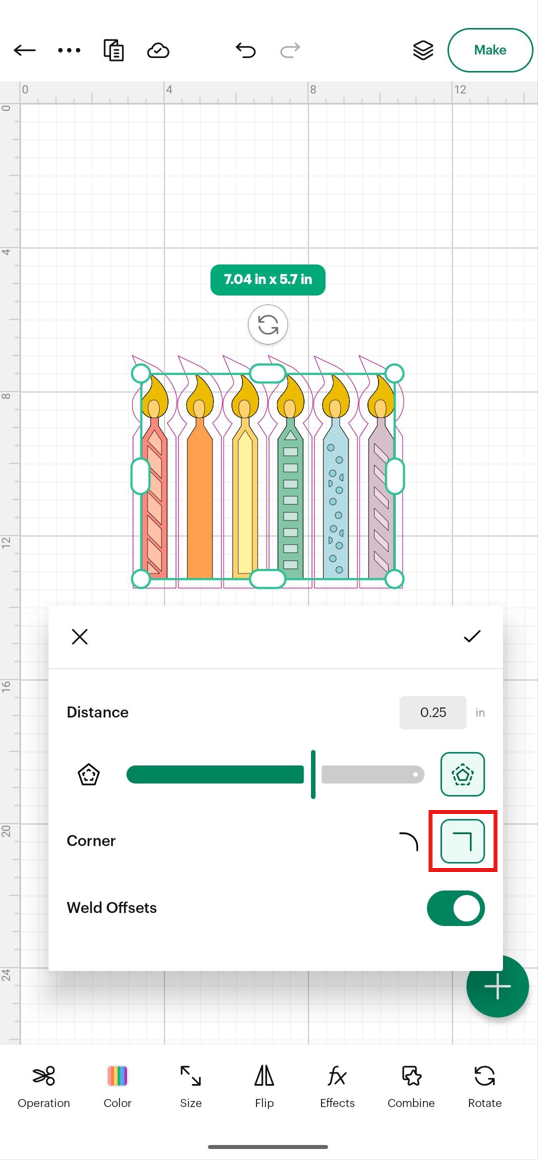The height and width of the screenshot is (1160, 538).
Task: Open the Rotate tool
Action: click(x=485, y=1087)
